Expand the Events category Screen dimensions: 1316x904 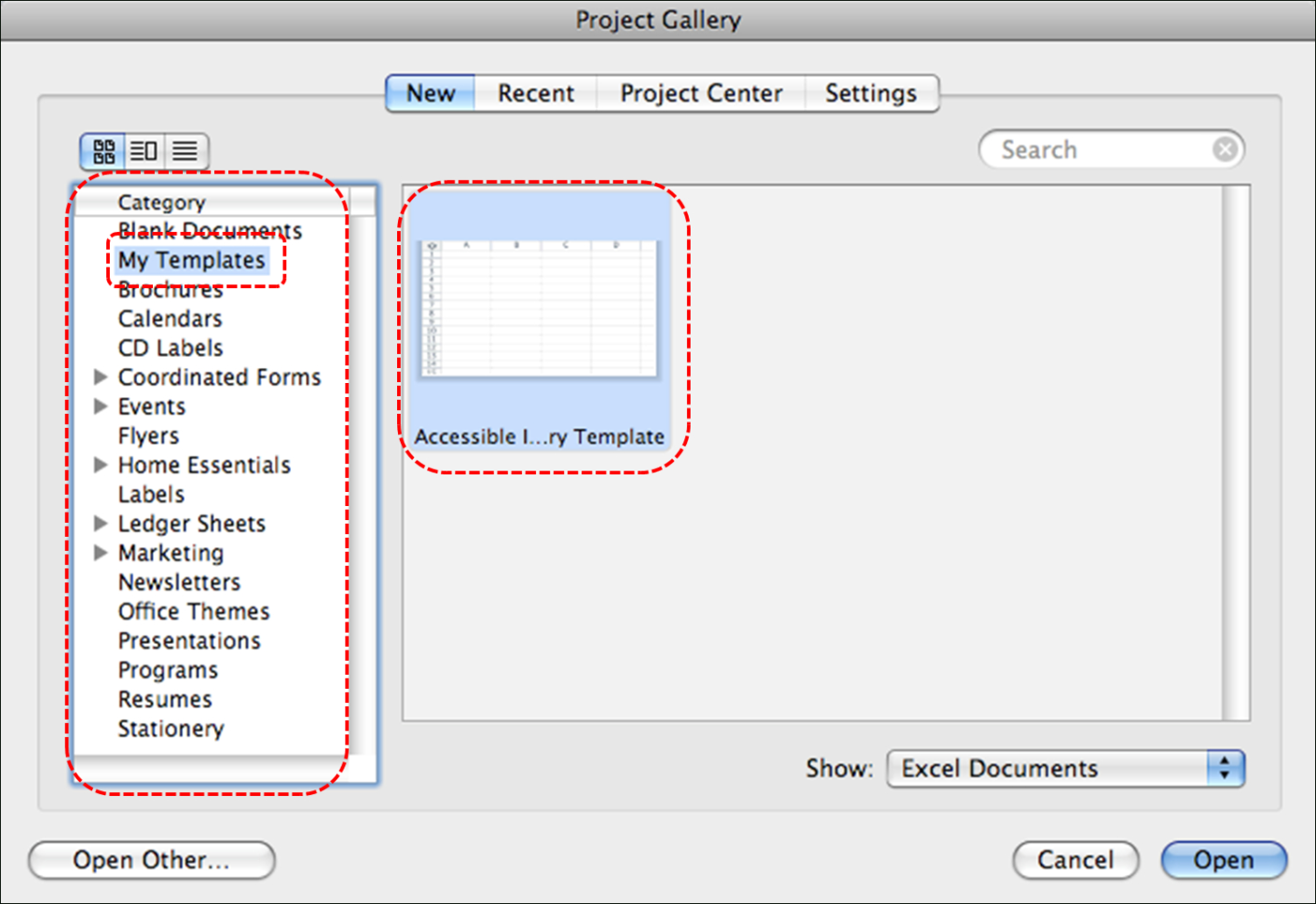[101, 406]
